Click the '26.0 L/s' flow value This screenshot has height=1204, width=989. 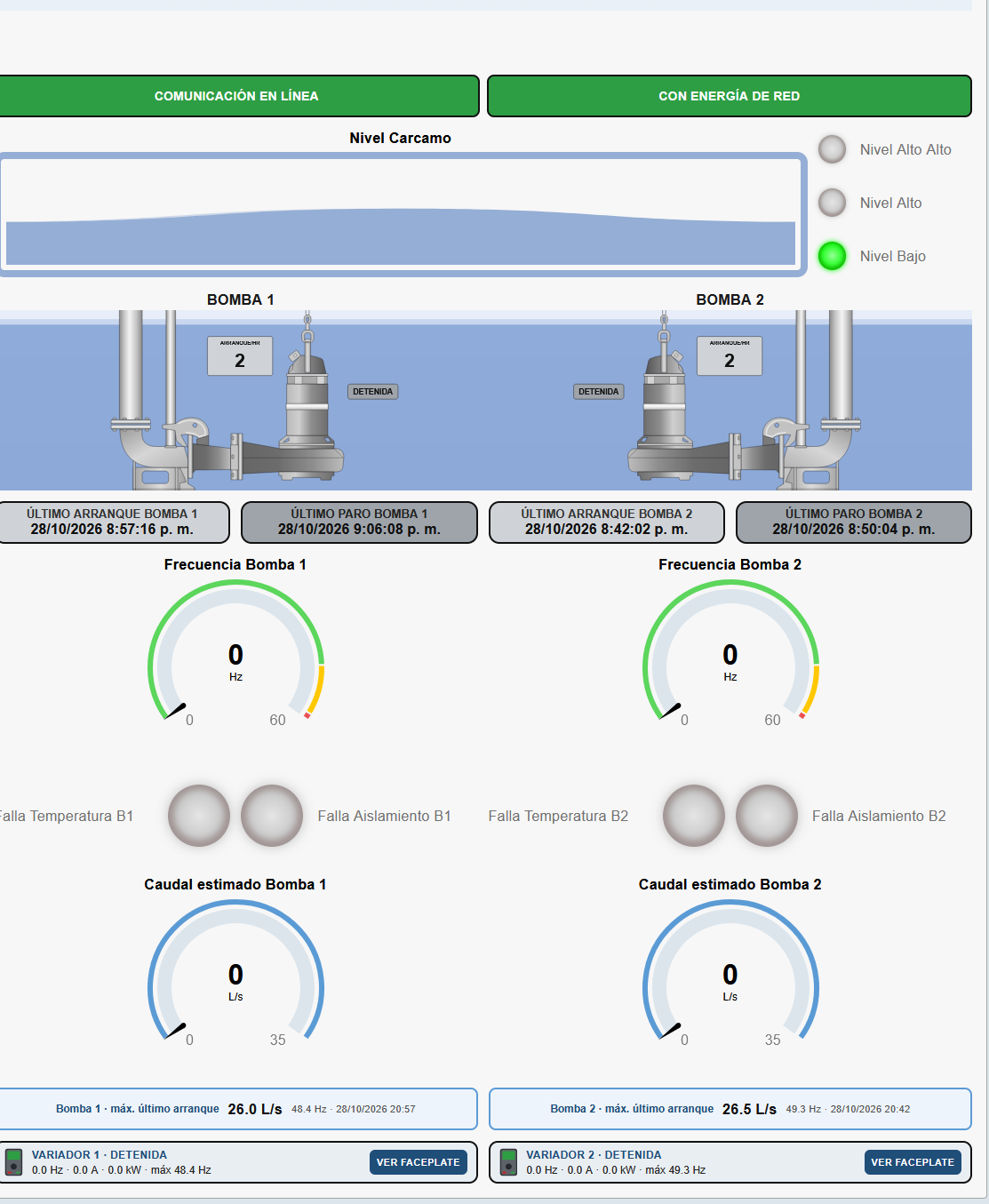coord(255,1109)
